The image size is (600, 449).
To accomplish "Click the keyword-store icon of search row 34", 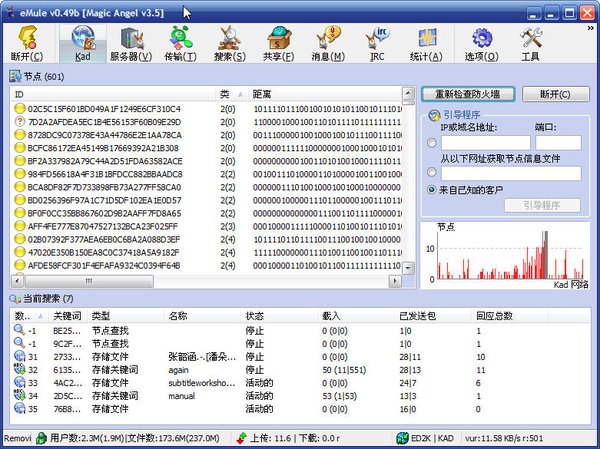I will 19,395.
